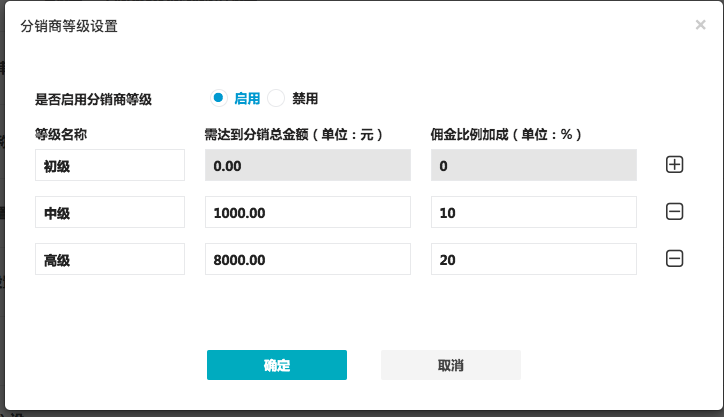This screenshot has width=724, height=417.
Task: Click the 等级名称 column header
Action: [x=61, y=134]
